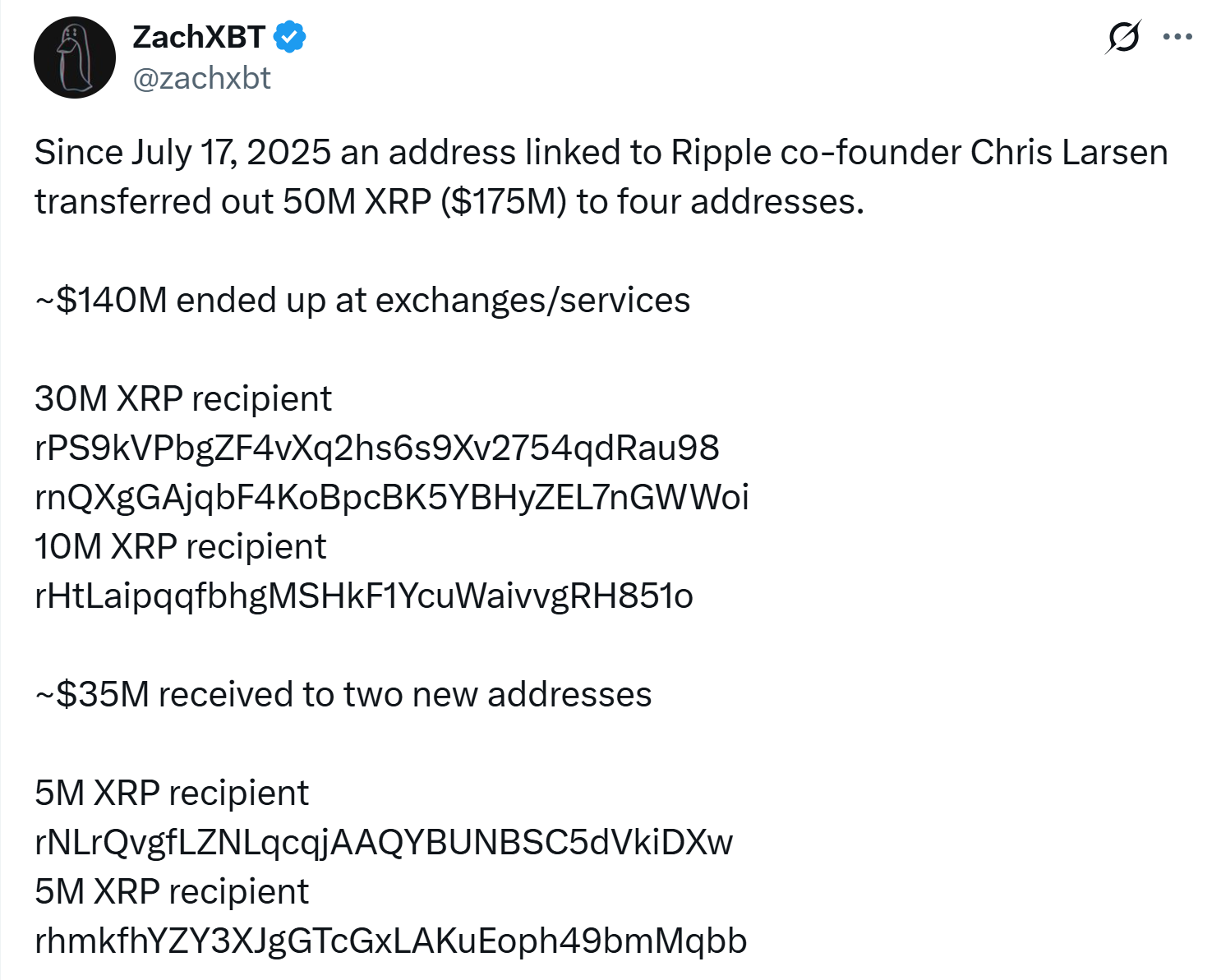Click the "($175M)" amount in tweet text
This screenshot has width=1221, height=980.
pyautogui.click(x=504, y=202)
